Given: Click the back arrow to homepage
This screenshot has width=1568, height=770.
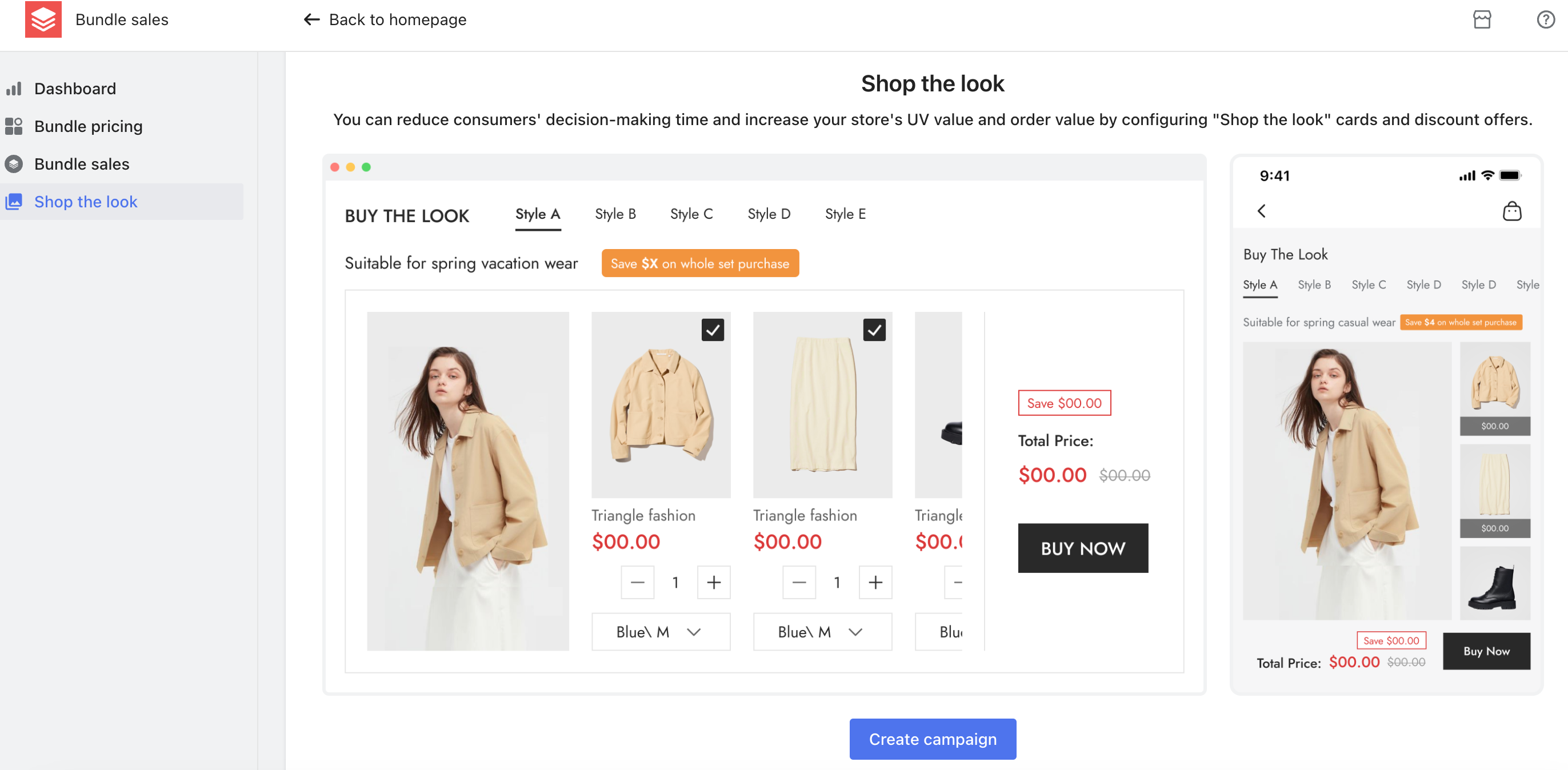Looking at the screenshot, I should (x=311, y=19).
